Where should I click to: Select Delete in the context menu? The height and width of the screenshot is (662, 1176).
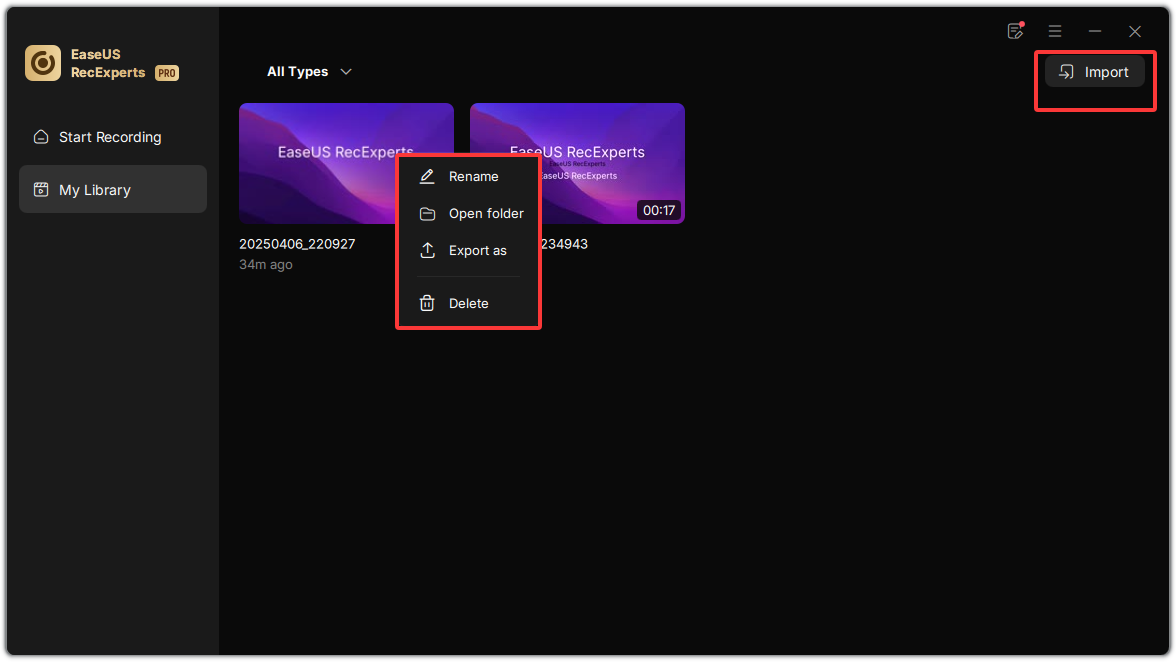(x=469, y=304)
